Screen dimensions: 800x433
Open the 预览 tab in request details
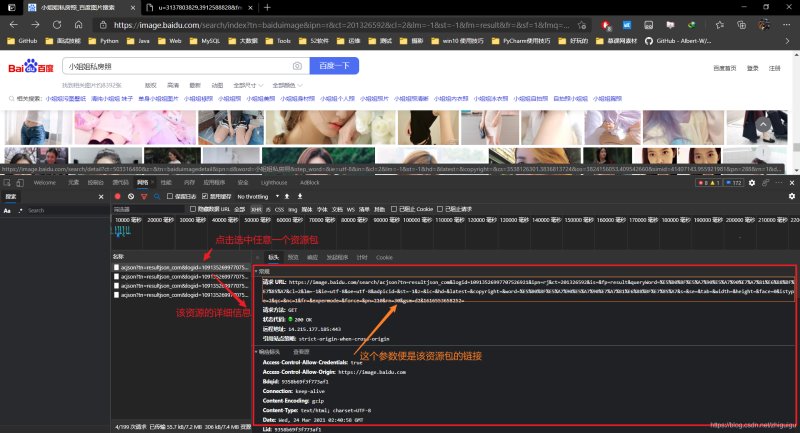coord(293,257)
